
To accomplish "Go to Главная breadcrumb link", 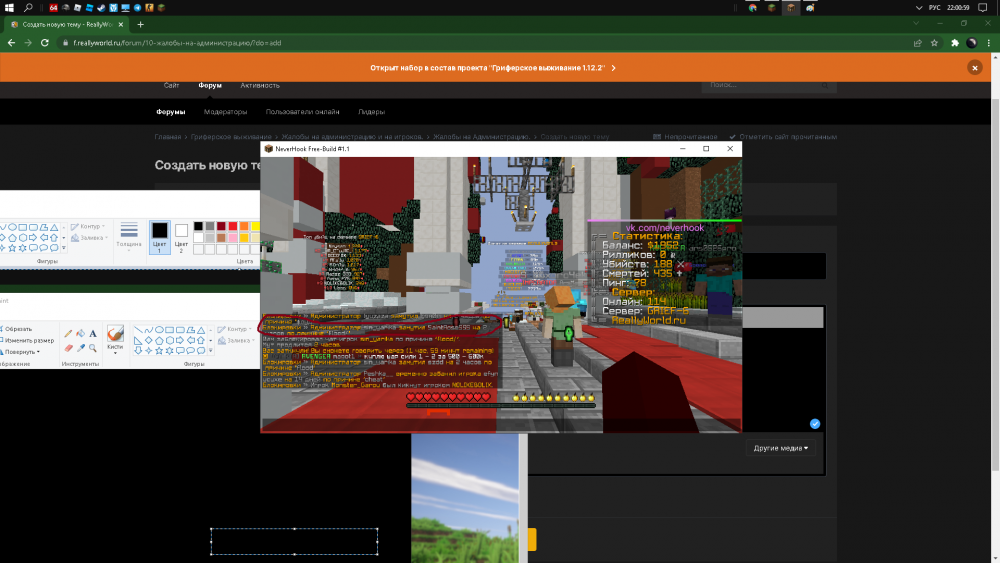I will click(x=168, y=136).
